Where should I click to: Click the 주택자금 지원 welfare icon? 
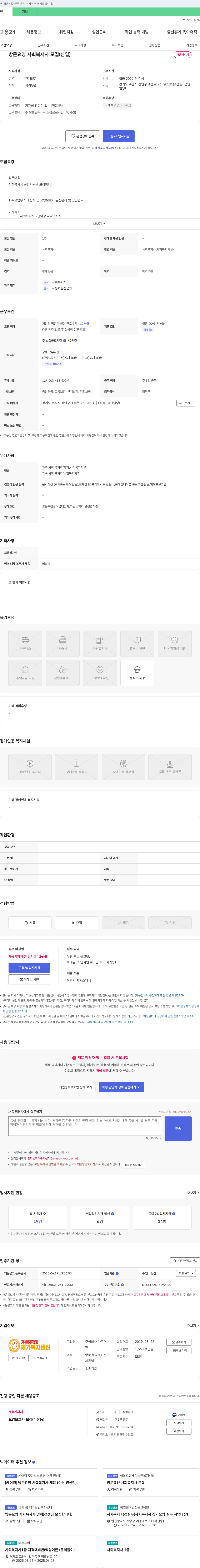click(25, 673)
